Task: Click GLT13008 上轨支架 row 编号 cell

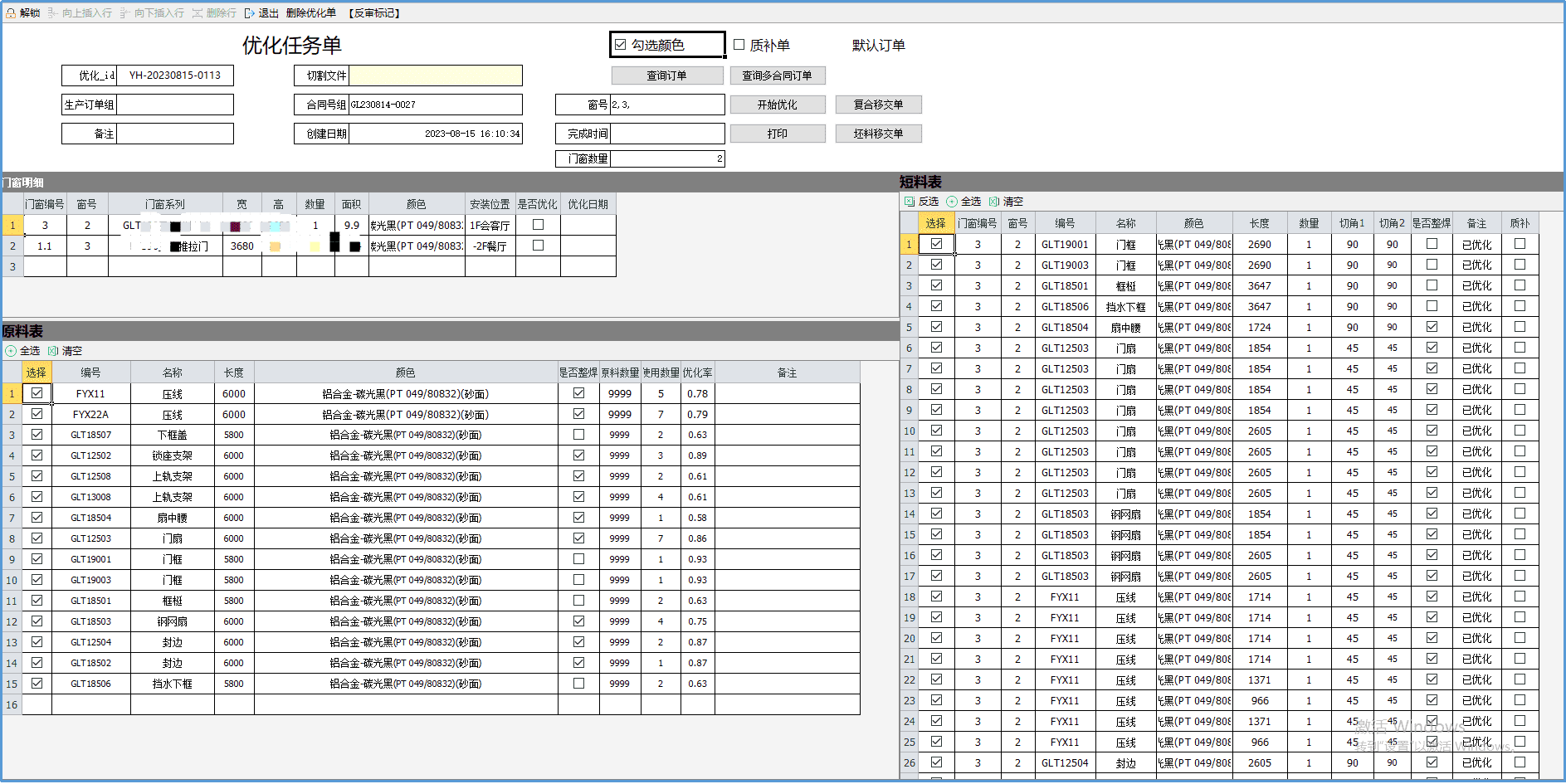Action: click(91, 497)
